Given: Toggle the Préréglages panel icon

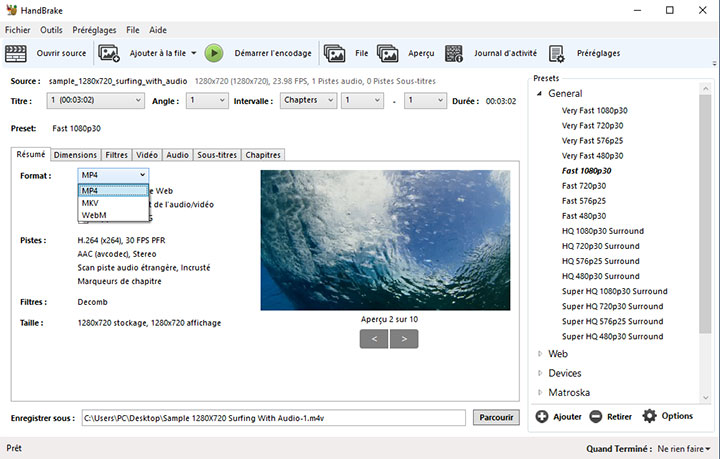Looking at the screenshot, I should [558, 53].
